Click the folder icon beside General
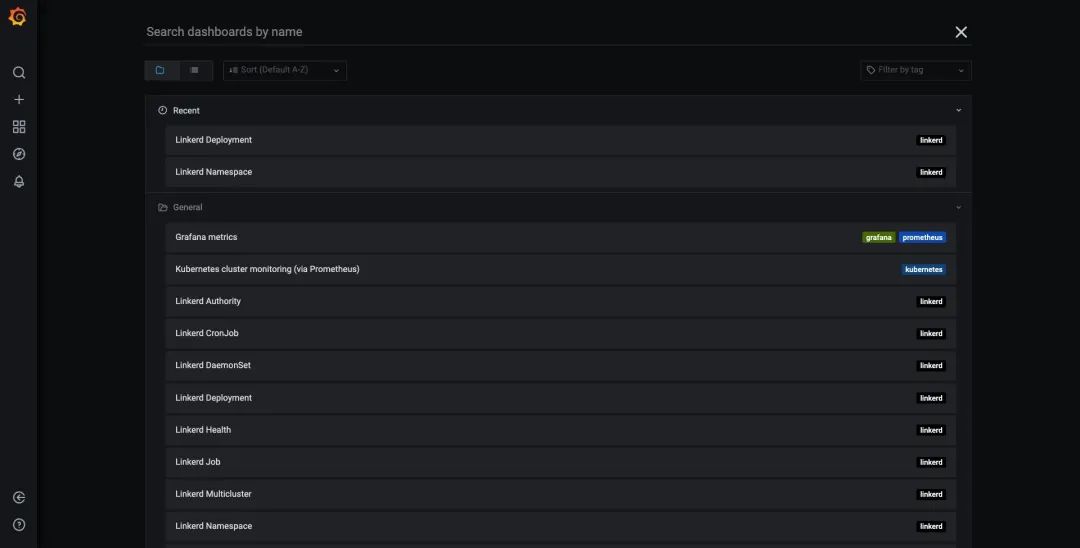 pos(163,207)
